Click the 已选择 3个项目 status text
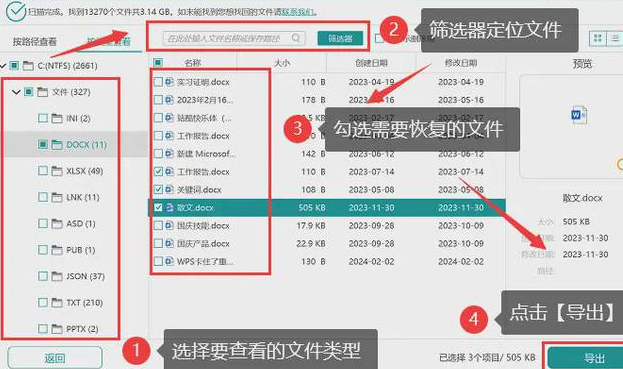Screen dimensions: 623x369 coord(487,357)
